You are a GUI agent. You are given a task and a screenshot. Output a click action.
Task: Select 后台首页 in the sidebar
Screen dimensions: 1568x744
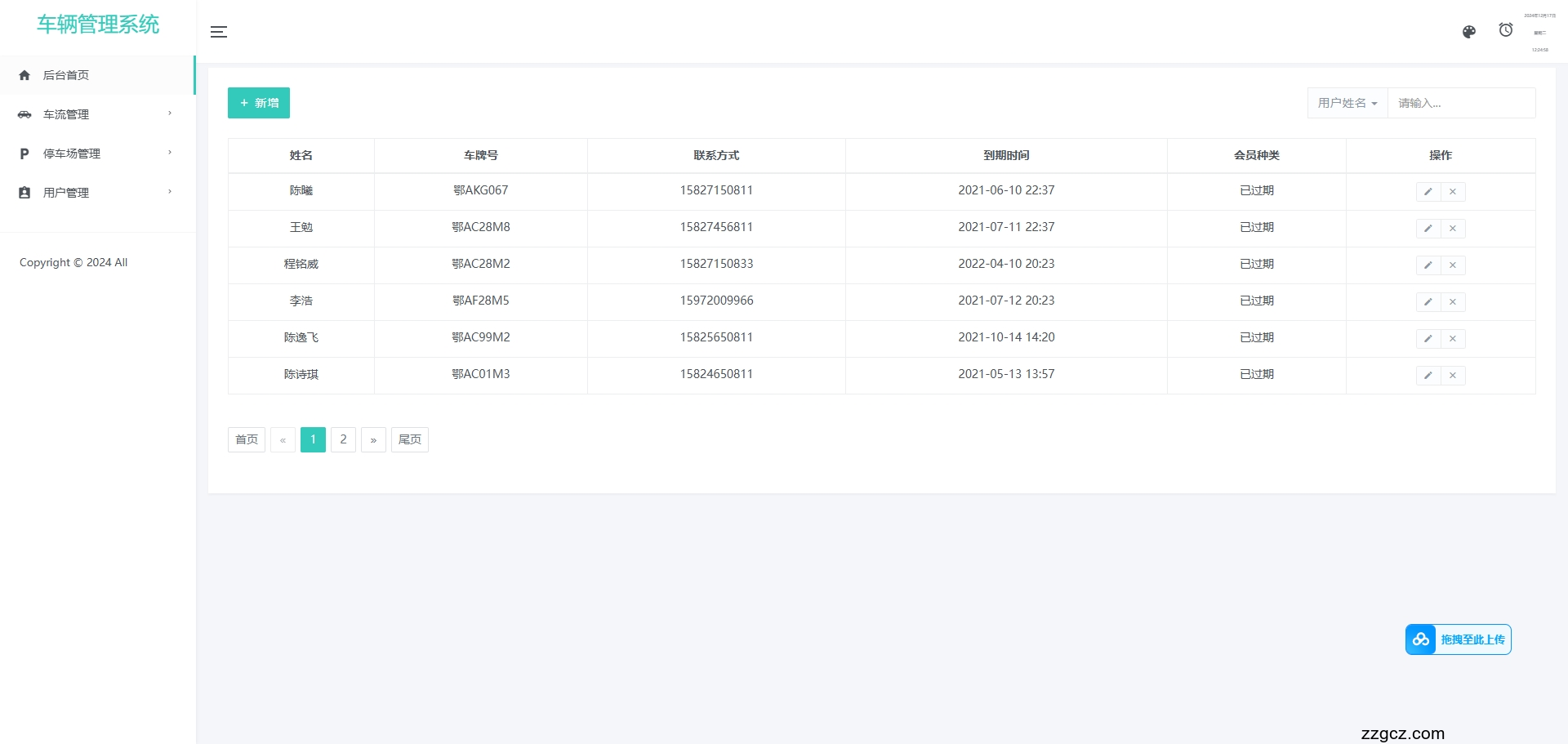coord(67,75)
